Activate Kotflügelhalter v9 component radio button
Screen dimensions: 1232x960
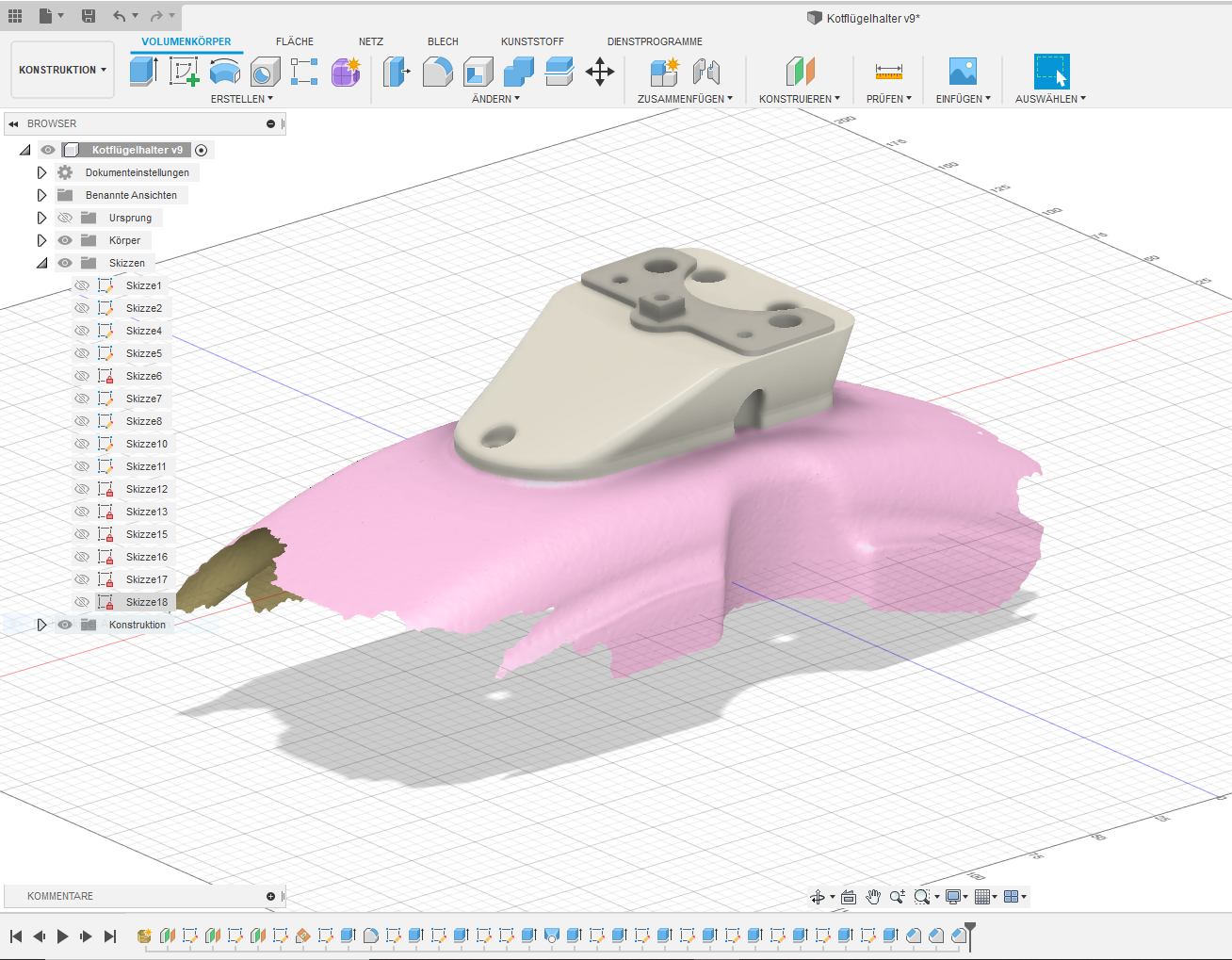[201, 150]
